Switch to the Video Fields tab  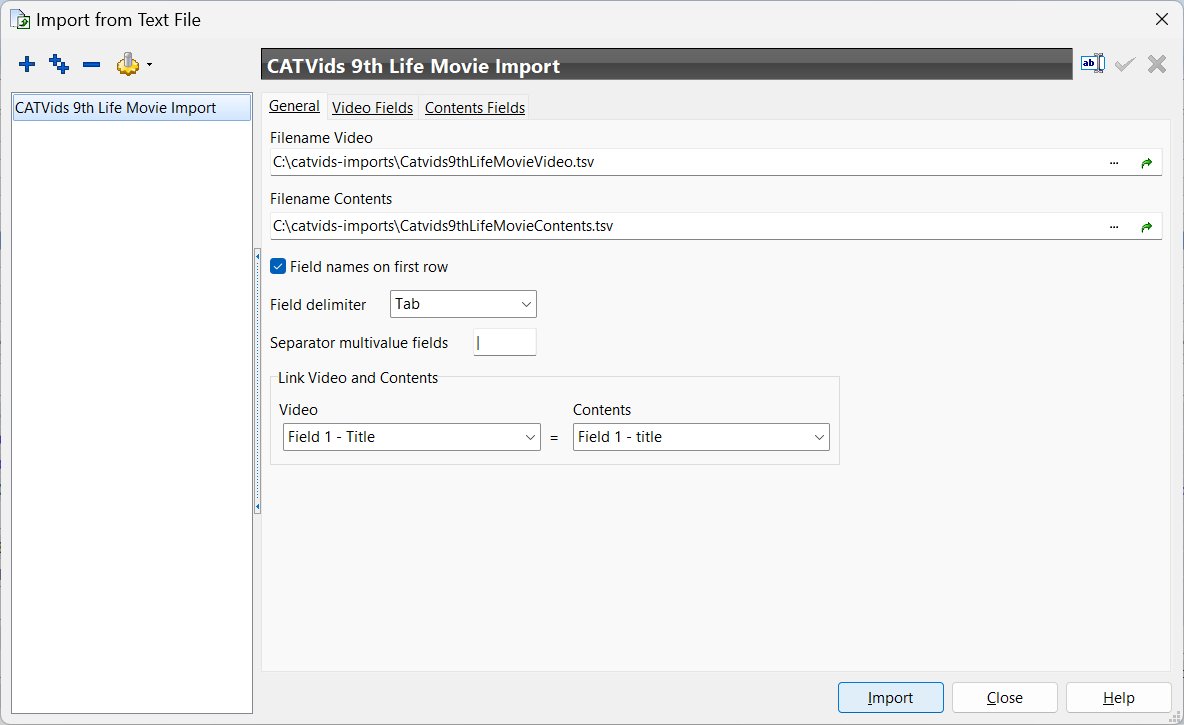[x=372, y=107]
